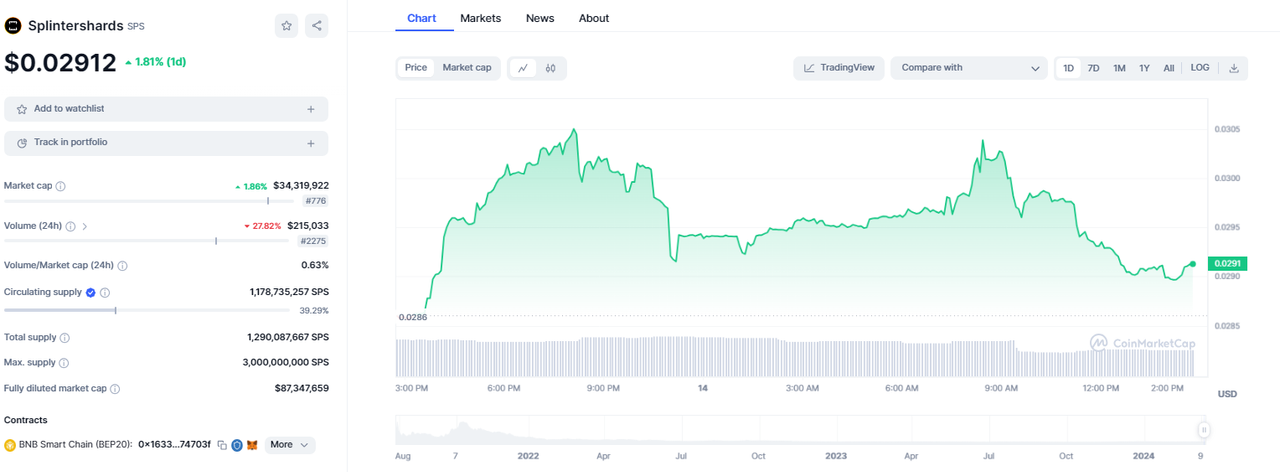
Task: Click the 39.29% circulating supply percentage
Action: click(x=314, y=311)
